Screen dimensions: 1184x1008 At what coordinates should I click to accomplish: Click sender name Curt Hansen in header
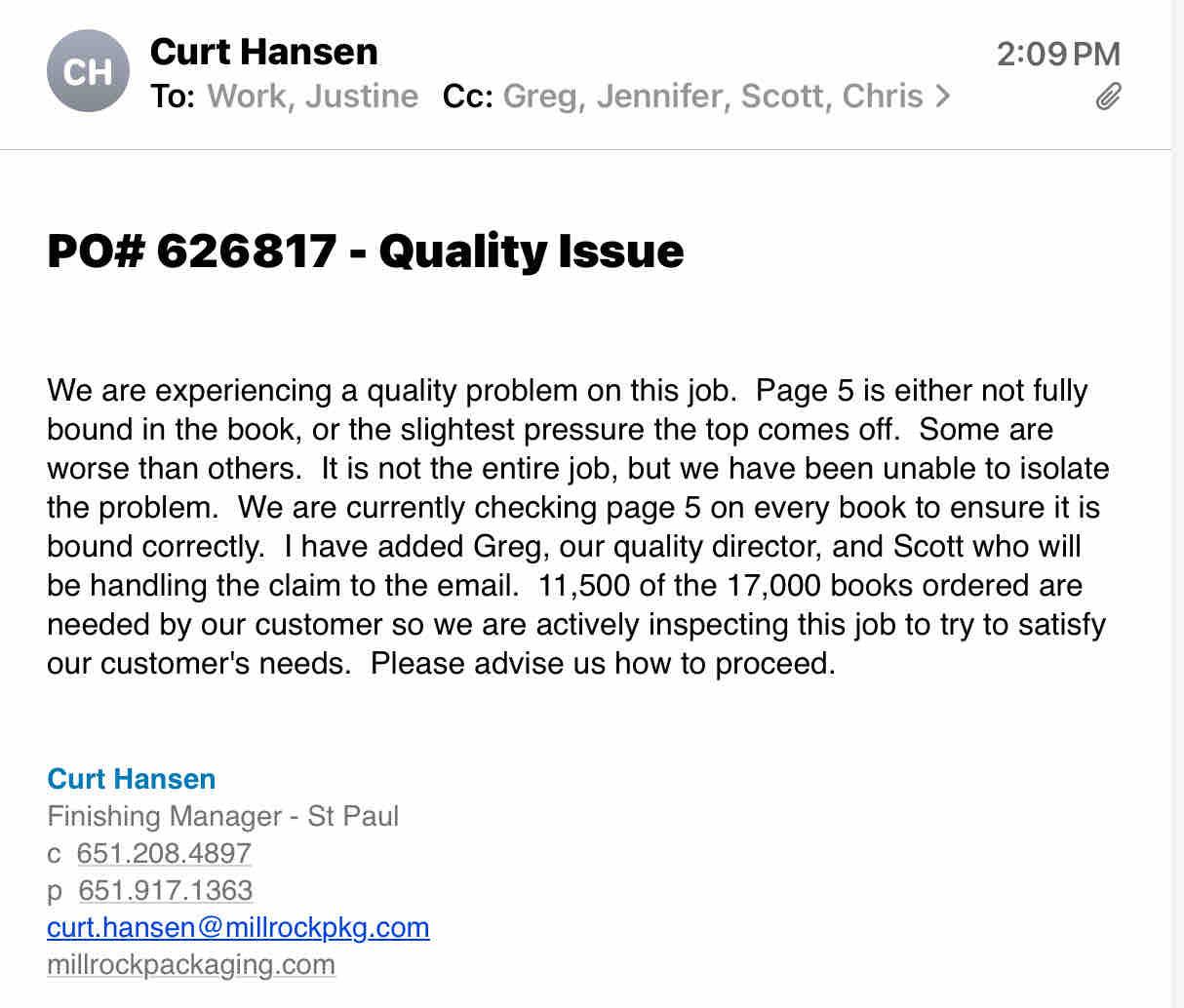263,52
